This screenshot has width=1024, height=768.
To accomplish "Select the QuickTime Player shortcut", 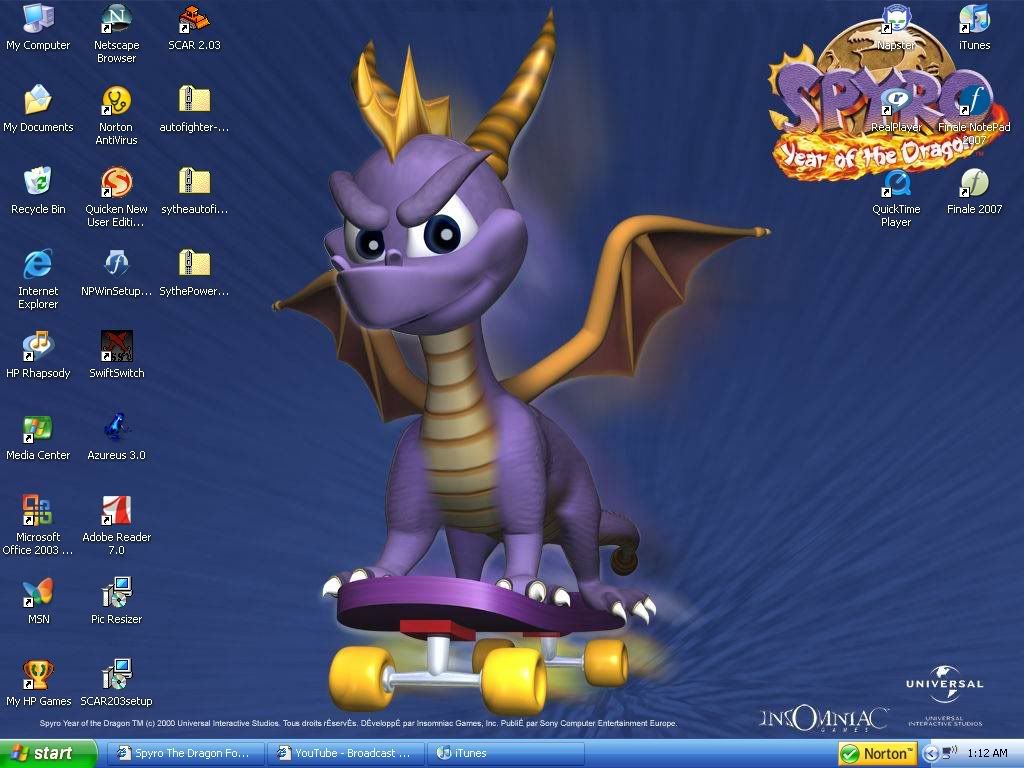I will click(x=896, y=184).
